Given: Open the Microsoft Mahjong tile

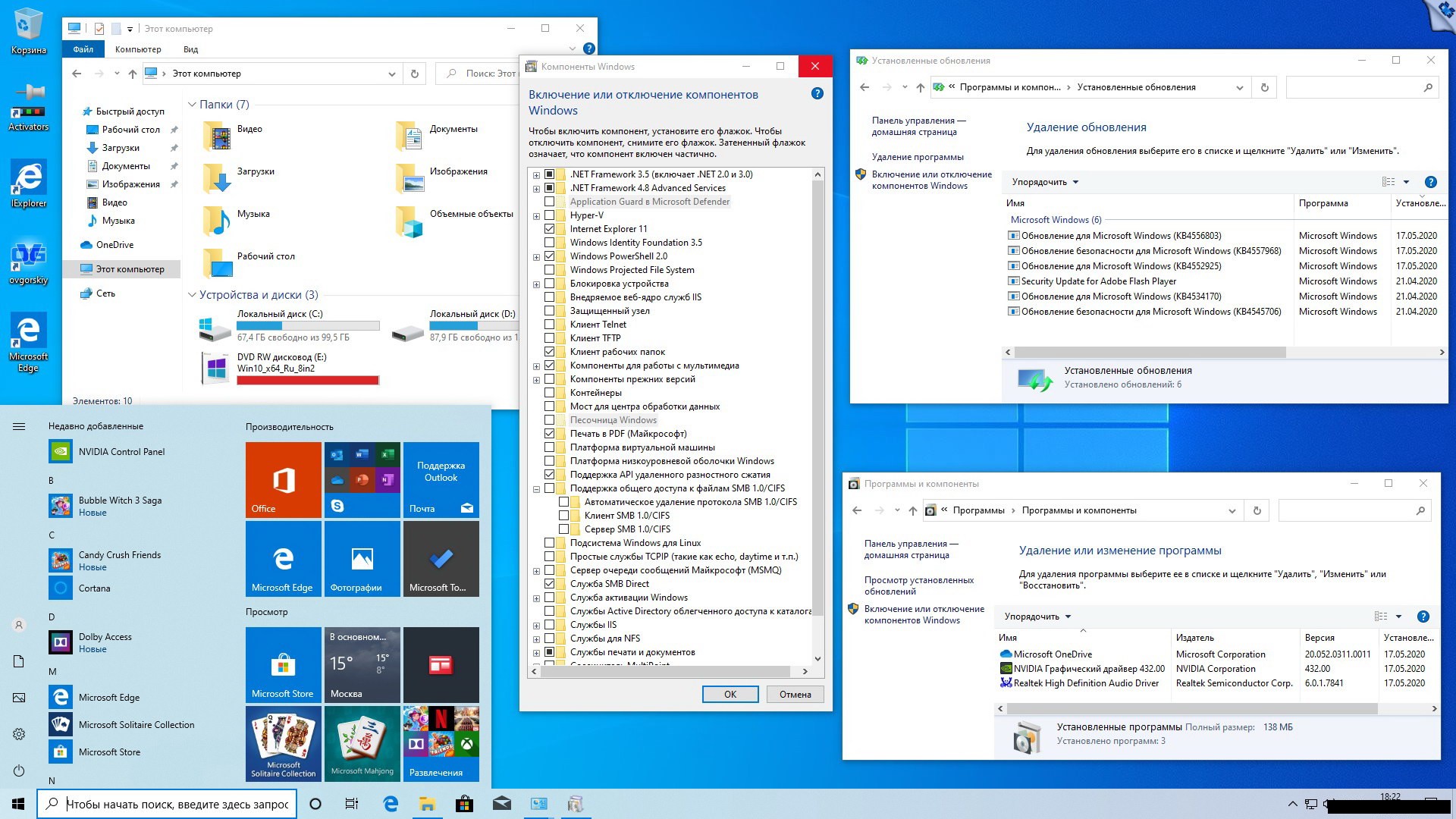Looking at the screenshot, I should tap(362, 743).
